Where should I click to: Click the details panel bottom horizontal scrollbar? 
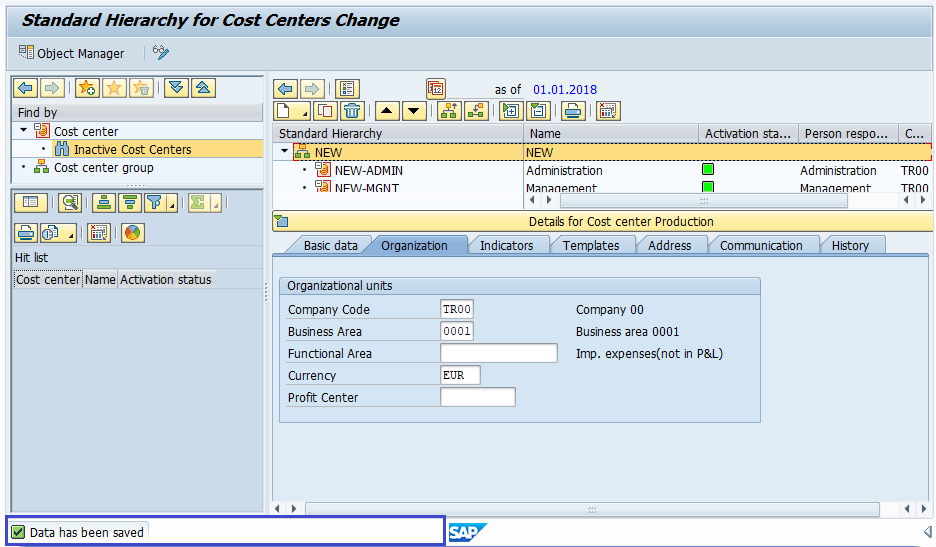click(x=592, y=509)
